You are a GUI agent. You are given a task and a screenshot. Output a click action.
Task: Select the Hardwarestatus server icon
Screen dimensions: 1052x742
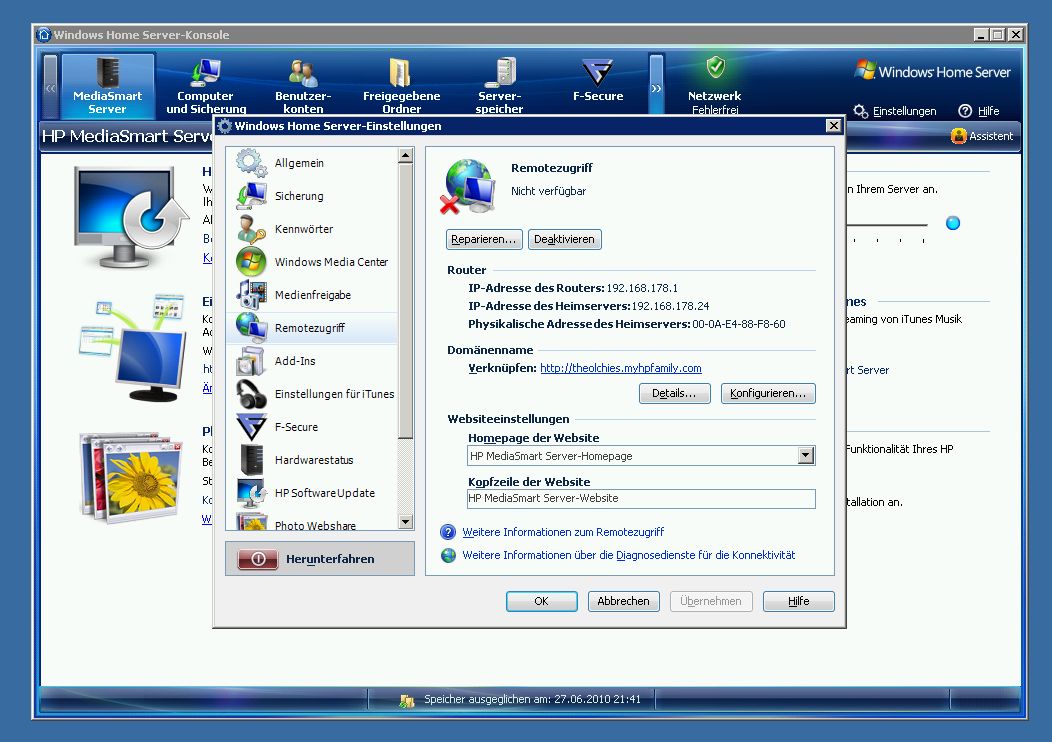pyautogui.click(x=251, y=460)
